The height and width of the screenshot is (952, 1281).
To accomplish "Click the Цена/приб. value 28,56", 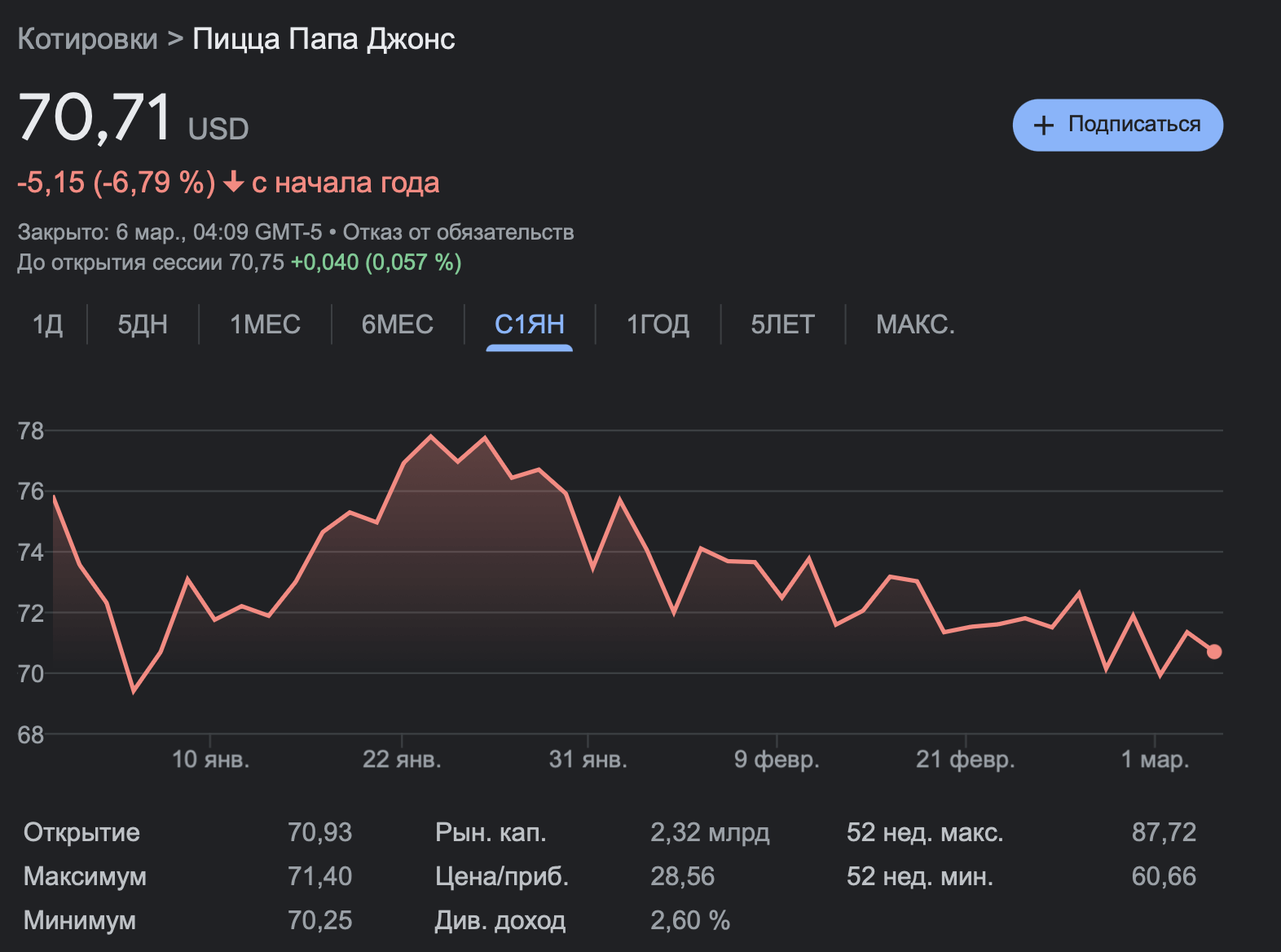I will click(682, 876).
